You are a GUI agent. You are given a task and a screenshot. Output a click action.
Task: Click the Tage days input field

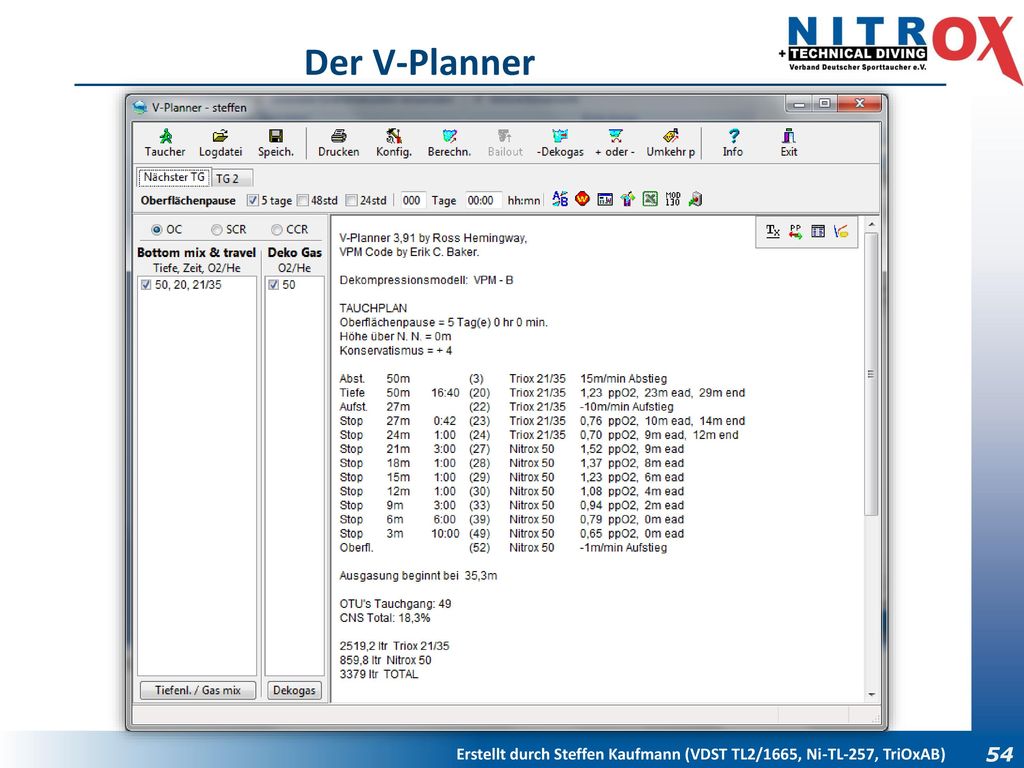412,200
